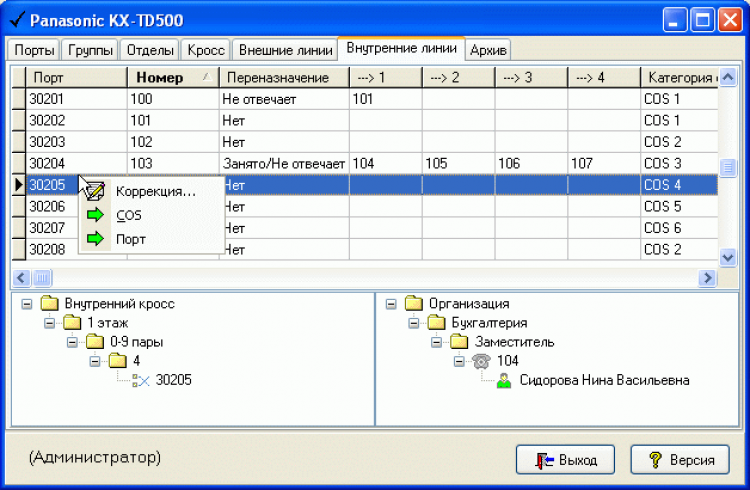750x490 pixels.
Task: Click the Бухгалтерия folder icon
Action: [x=436, y=322]
